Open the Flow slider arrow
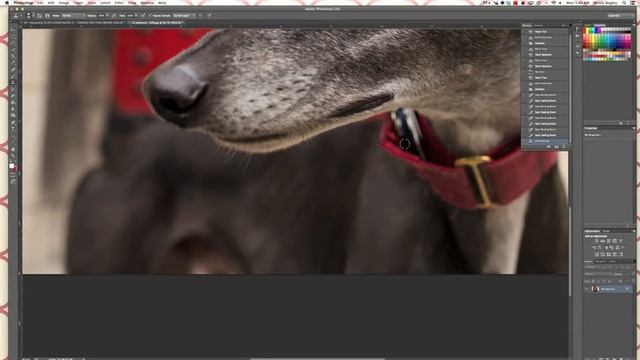This screenshot has height=360, width=640. click(x=136, y=16)
